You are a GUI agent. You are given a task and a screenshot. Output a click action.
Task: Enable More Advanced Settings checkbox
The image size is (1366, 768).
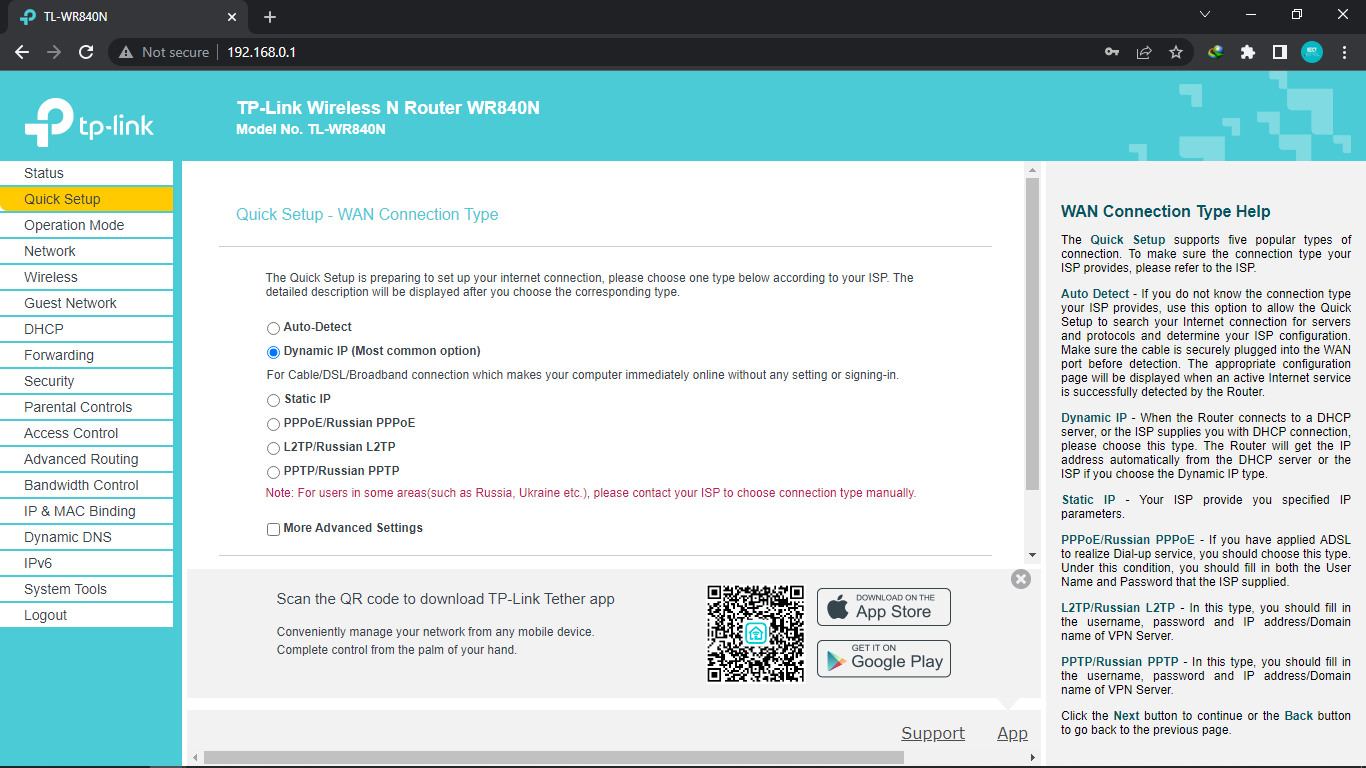(x=273, y=529)
